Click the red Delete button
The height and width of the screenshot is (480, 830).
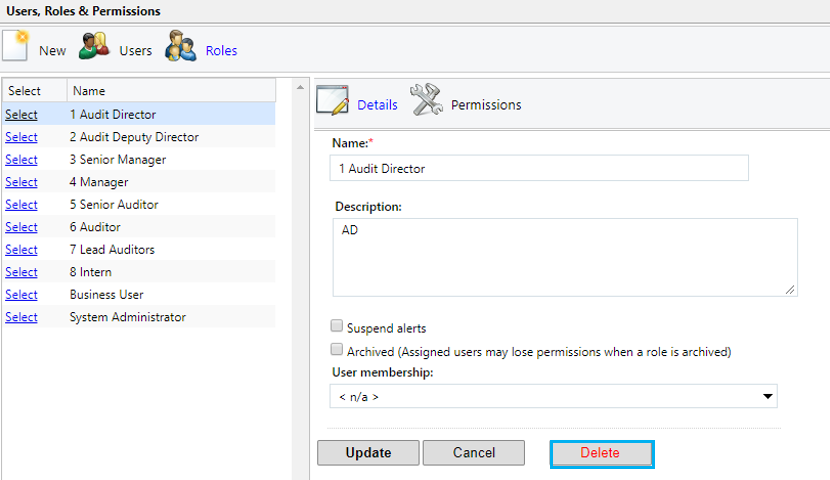[601, 453]
